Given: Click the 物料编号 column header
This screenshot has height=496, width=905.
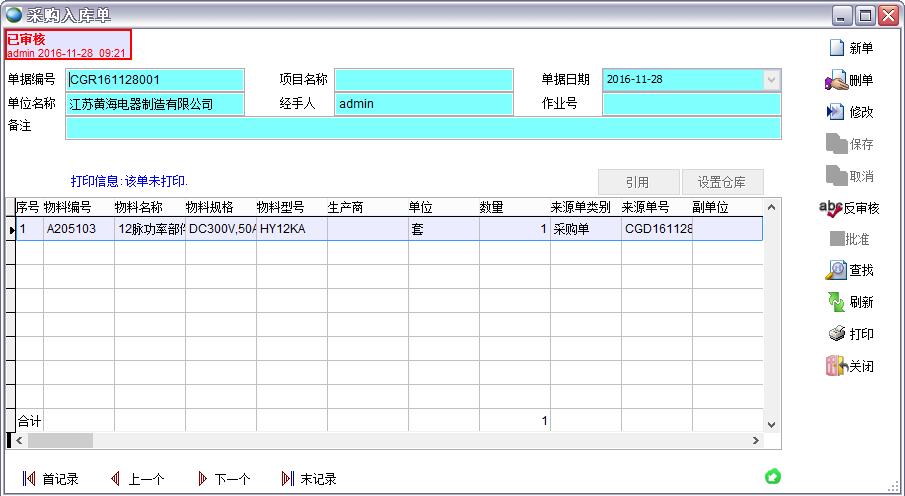Looking at the screenshot, I should (x=68, y=207).
